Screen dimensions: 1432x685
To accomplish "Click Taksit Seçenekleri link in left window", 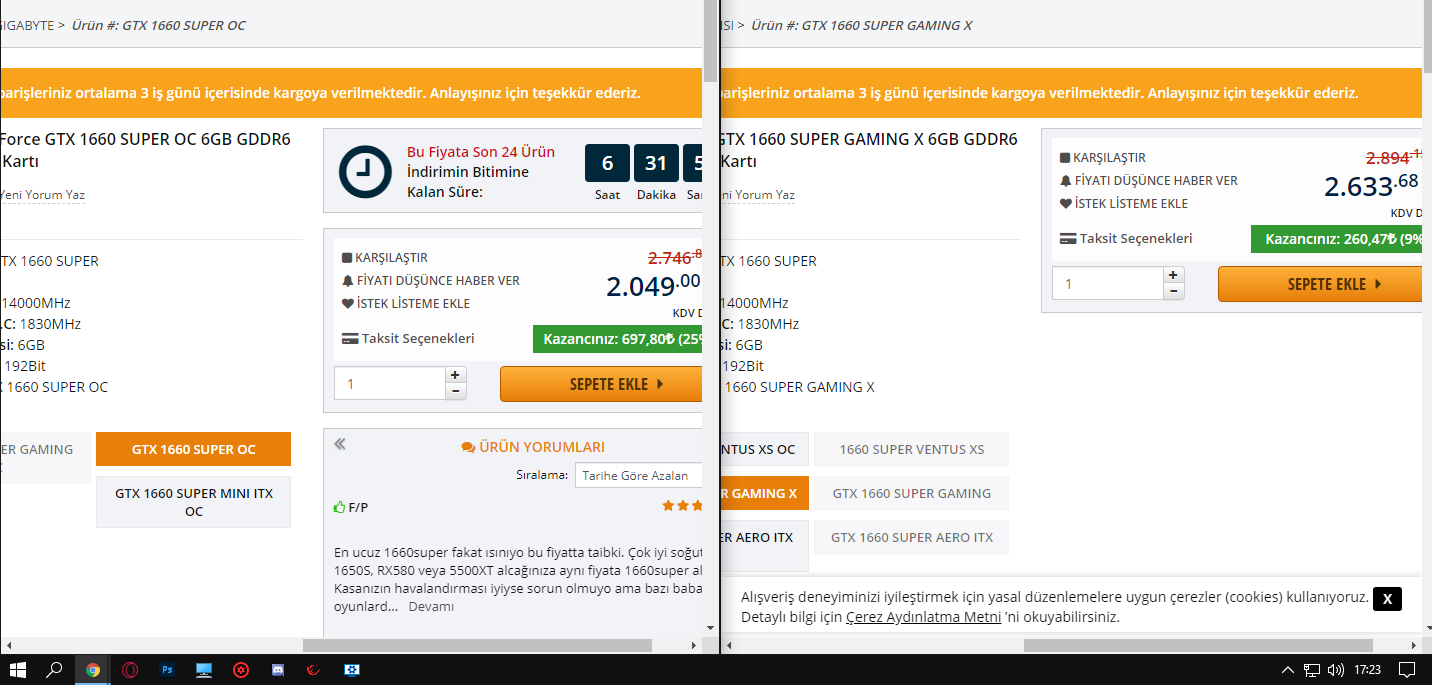I will pyautogui.click(x=418, y=339).
